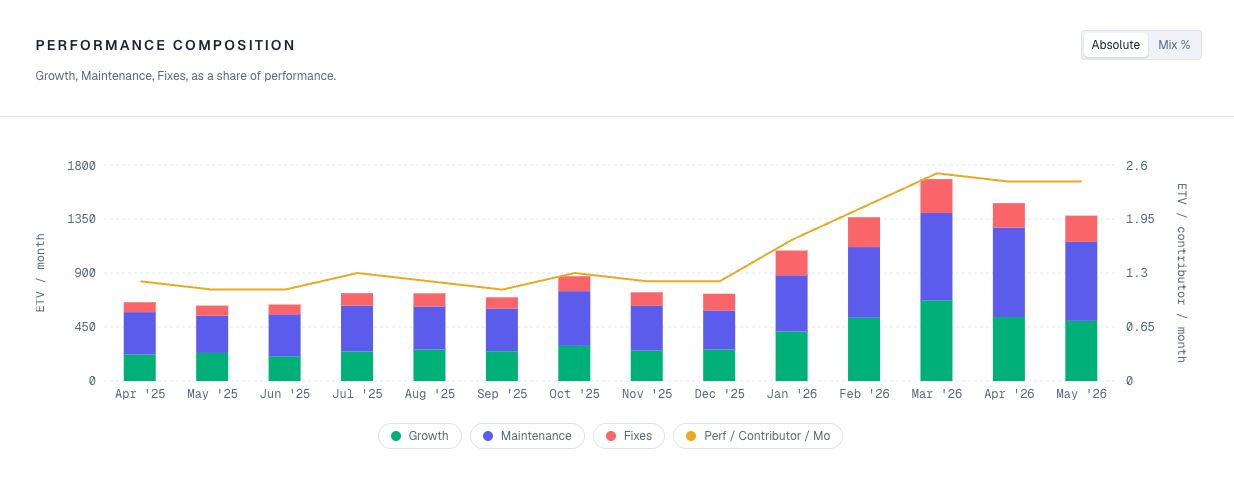The width and height of the screenshot is (1234, 478).
Task: Click the Mar '26 Maintenance bar segment
Action: (936, 257)
